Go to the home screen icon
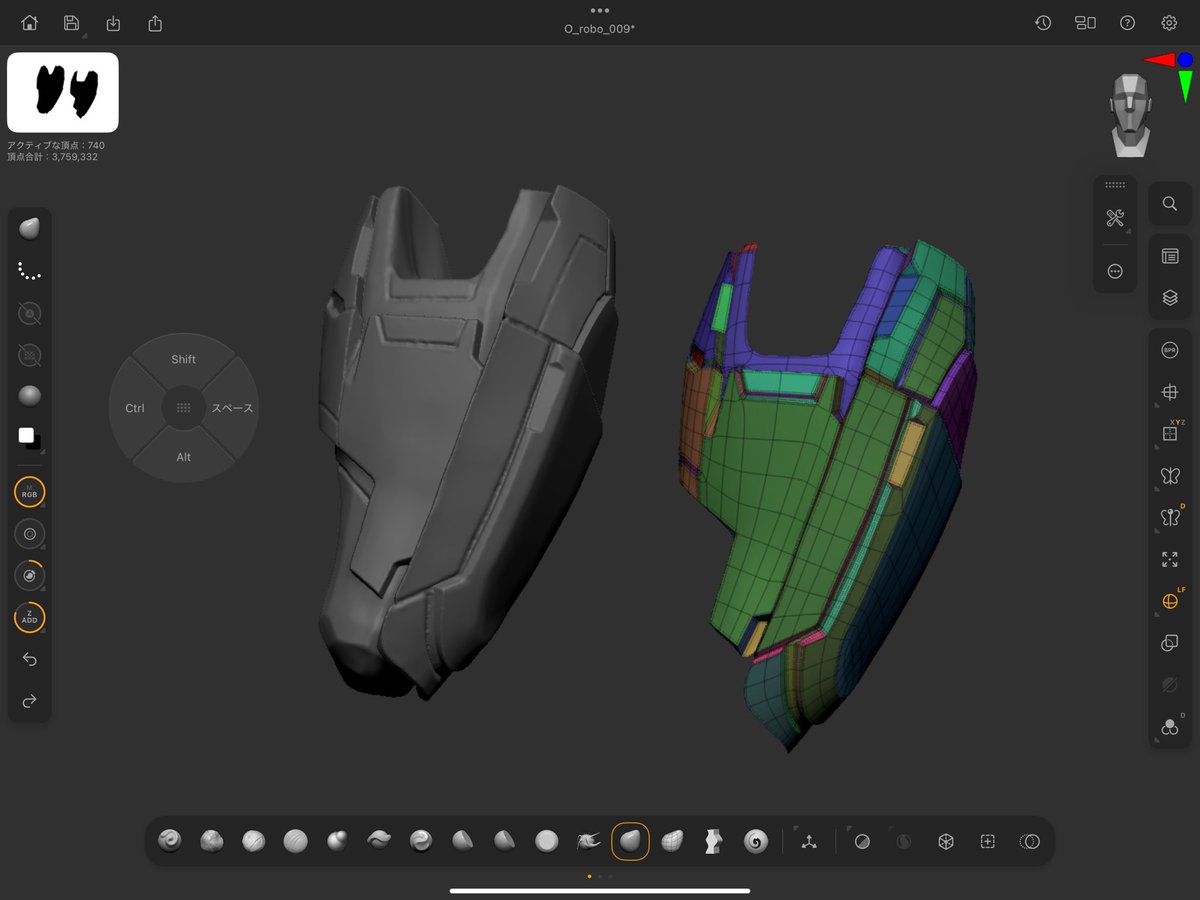The width and height of the screenshot is (1200, 900). tap(30, 23)
